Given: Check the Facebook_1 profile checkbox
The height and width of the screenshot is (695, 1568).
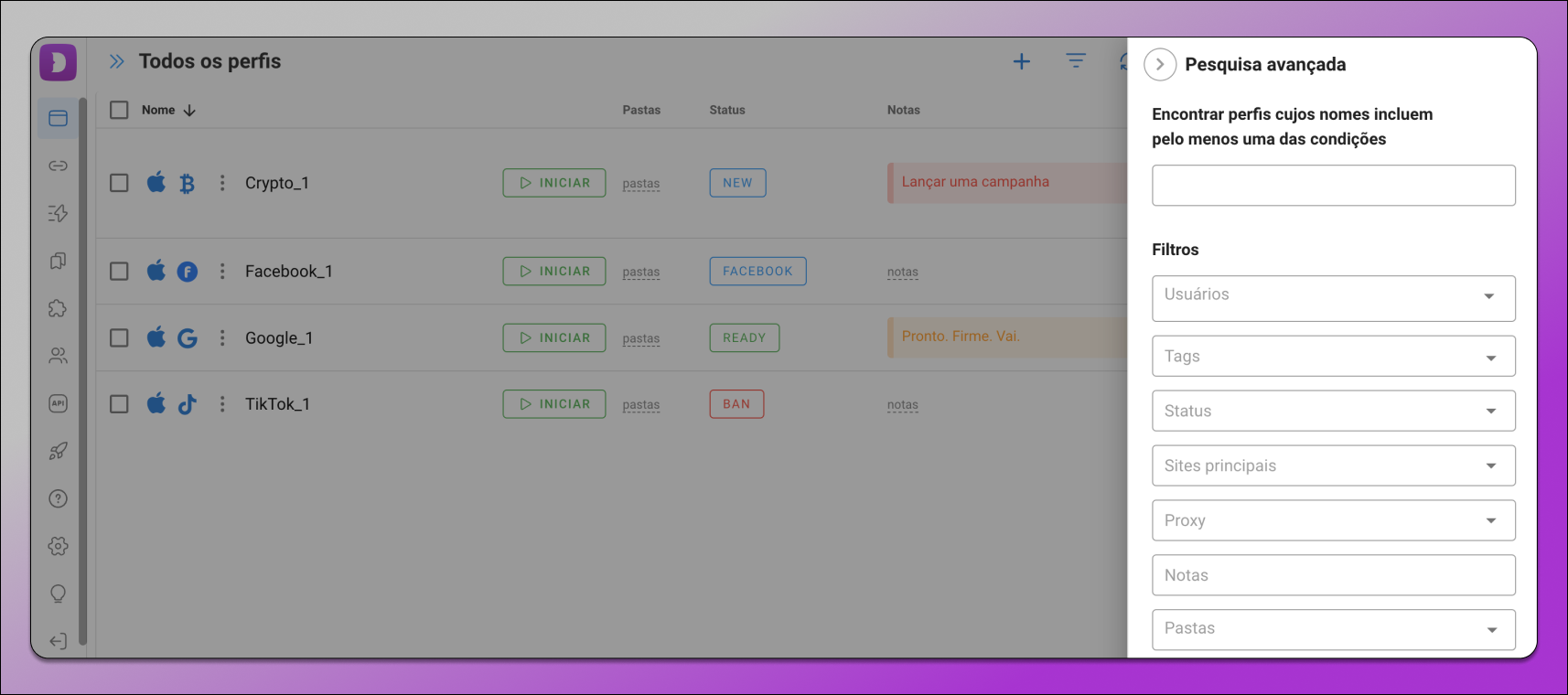Looking at the screenshot, I should 119,272.
